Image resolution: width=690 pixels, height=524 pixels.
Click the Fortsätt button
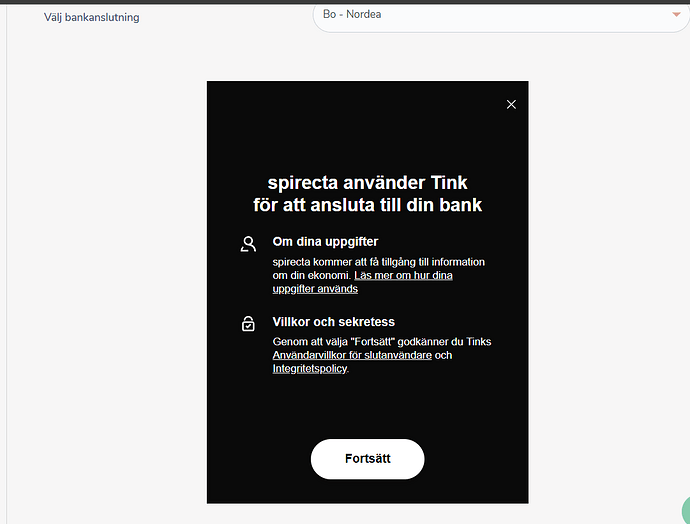[367, 458]
